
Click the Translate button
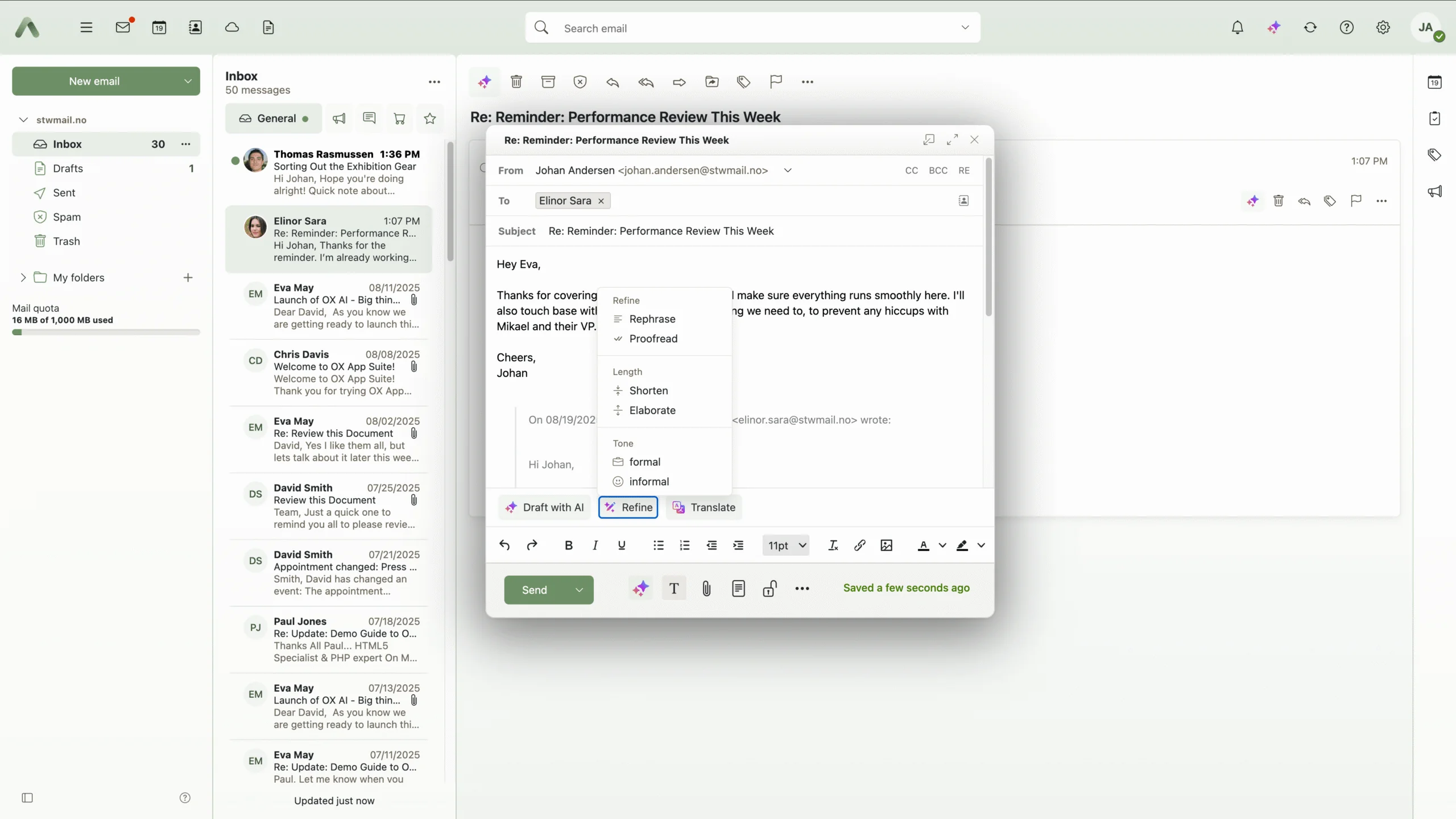[704, 507]
